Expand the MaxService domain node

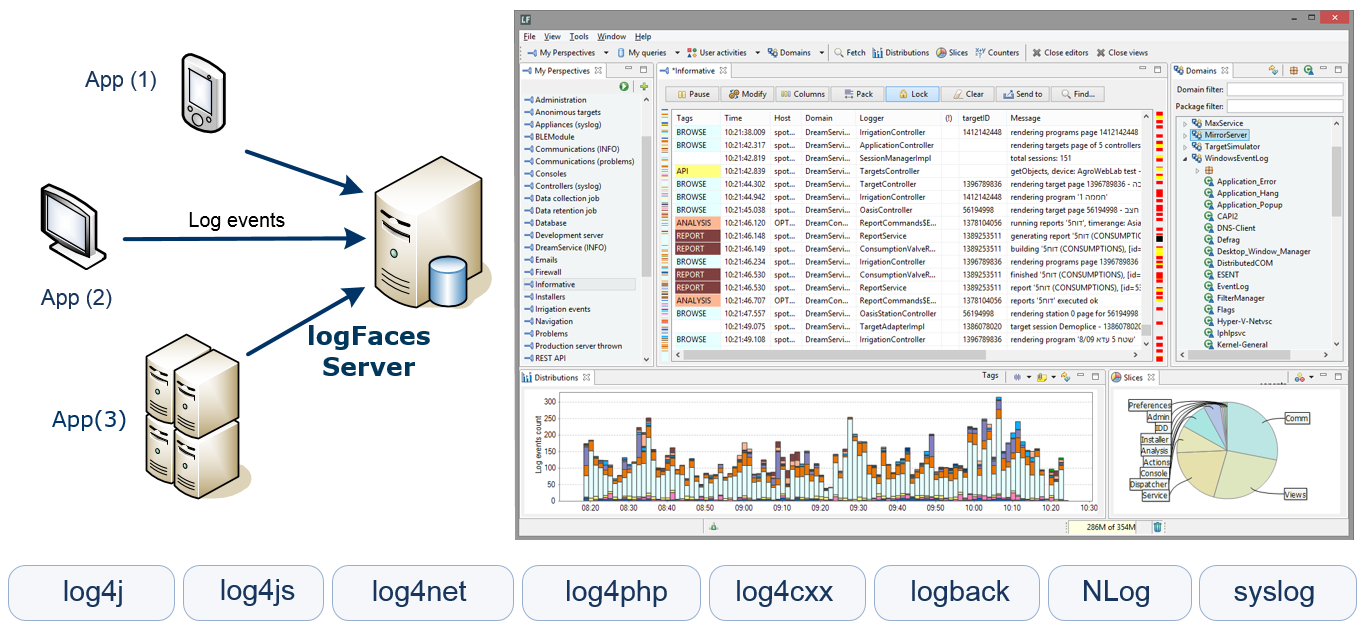point(1185,124)
